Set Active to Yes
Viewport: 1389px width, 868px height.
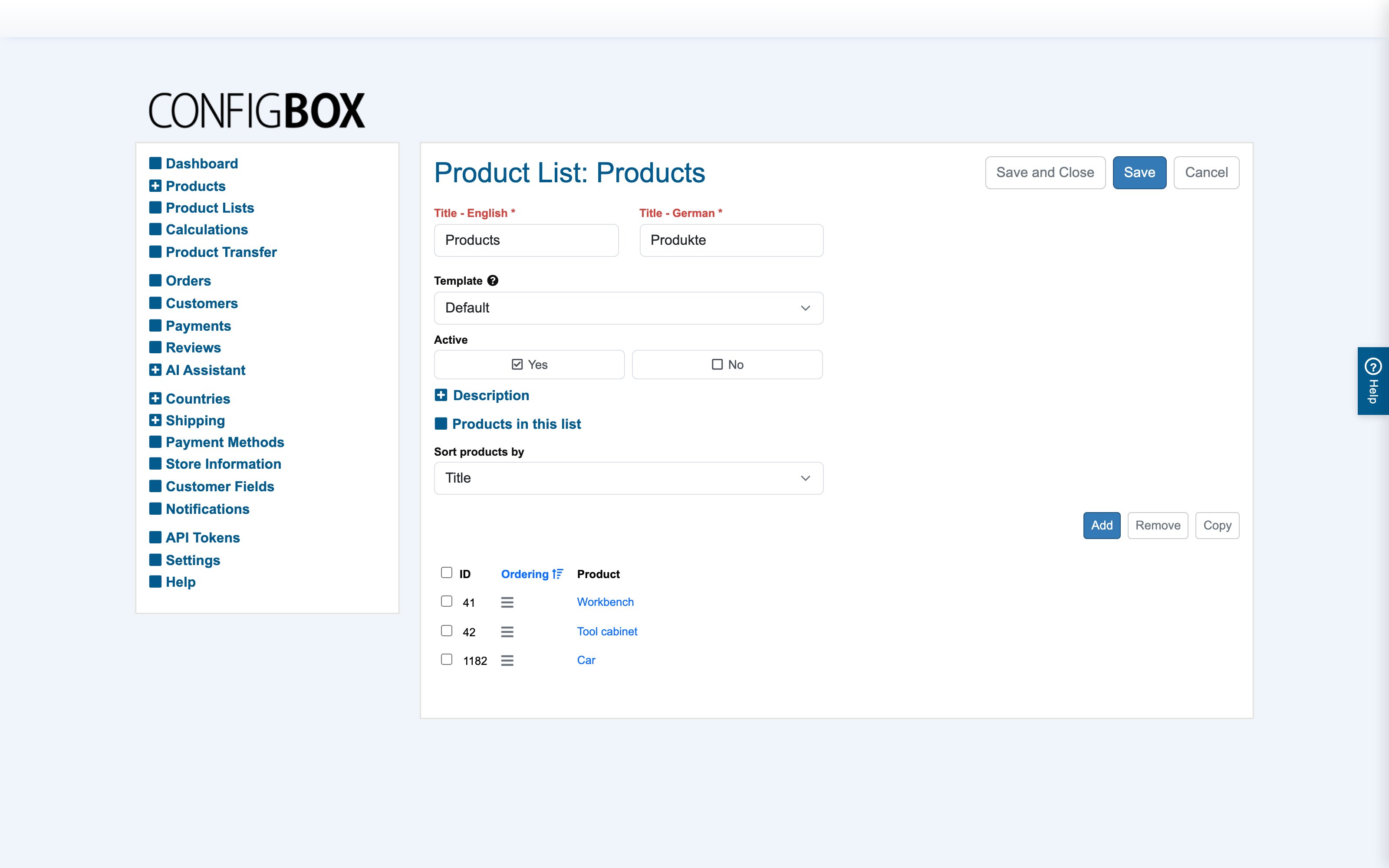529,365
